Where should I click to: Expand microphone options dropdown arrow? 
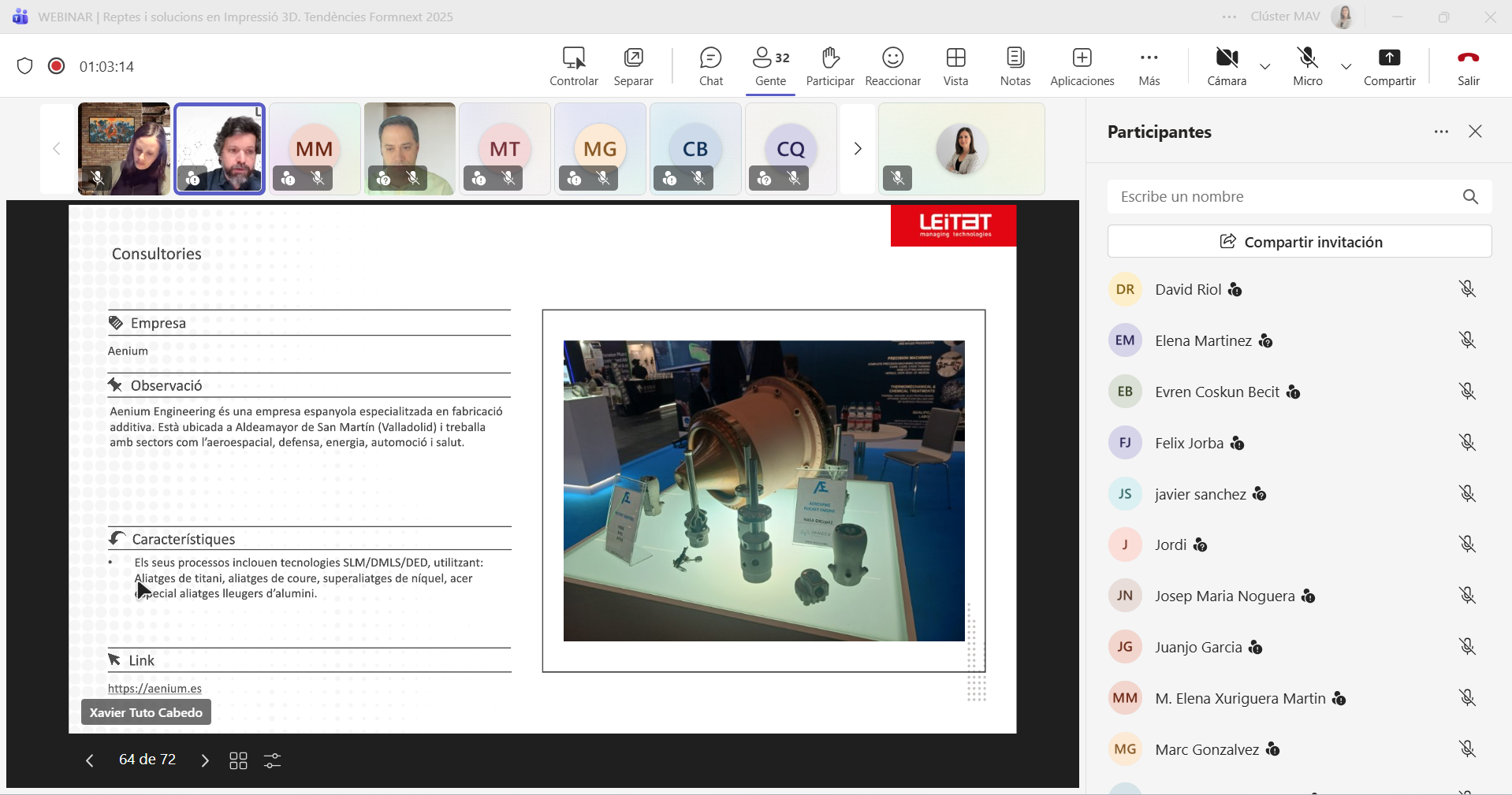pyautogui.click(x=1346, y=67)
